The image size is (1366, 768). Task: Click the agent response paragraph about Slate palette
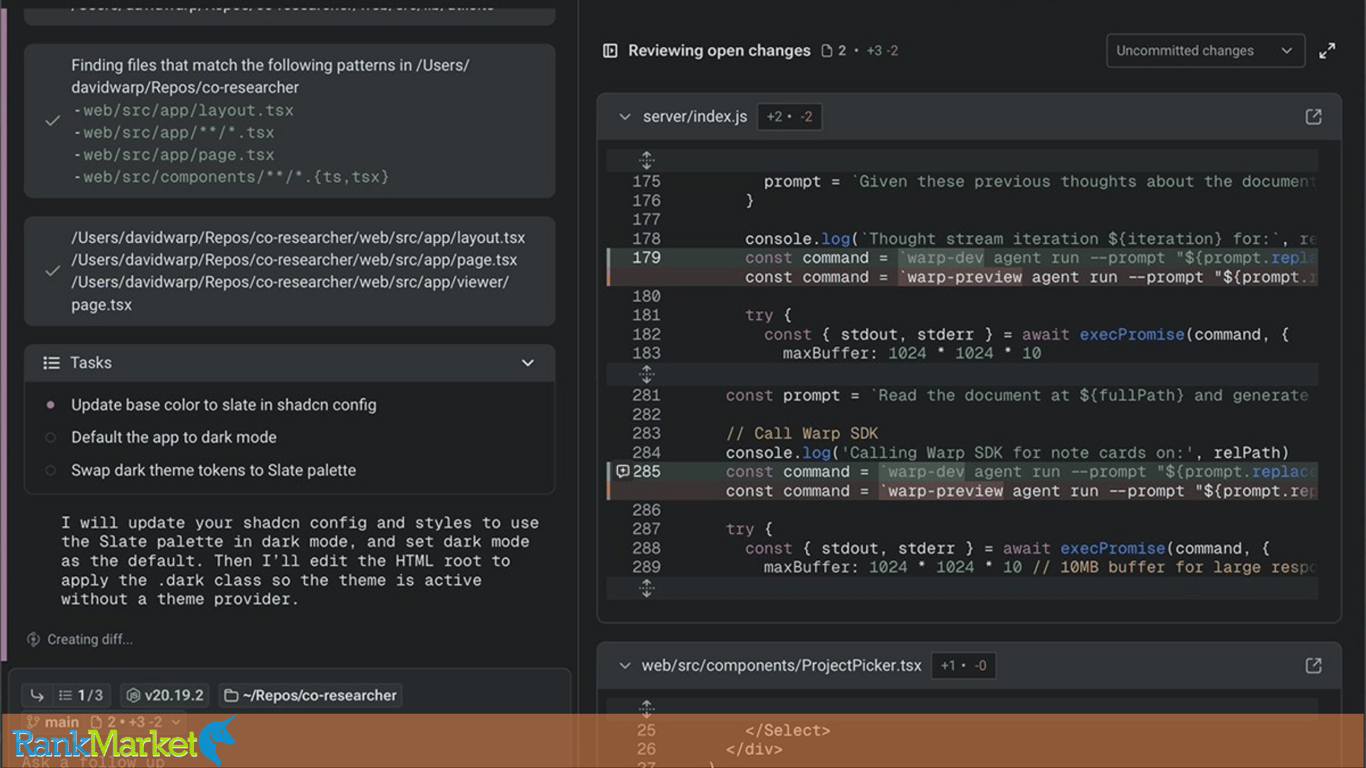click(x=300, y=561)
